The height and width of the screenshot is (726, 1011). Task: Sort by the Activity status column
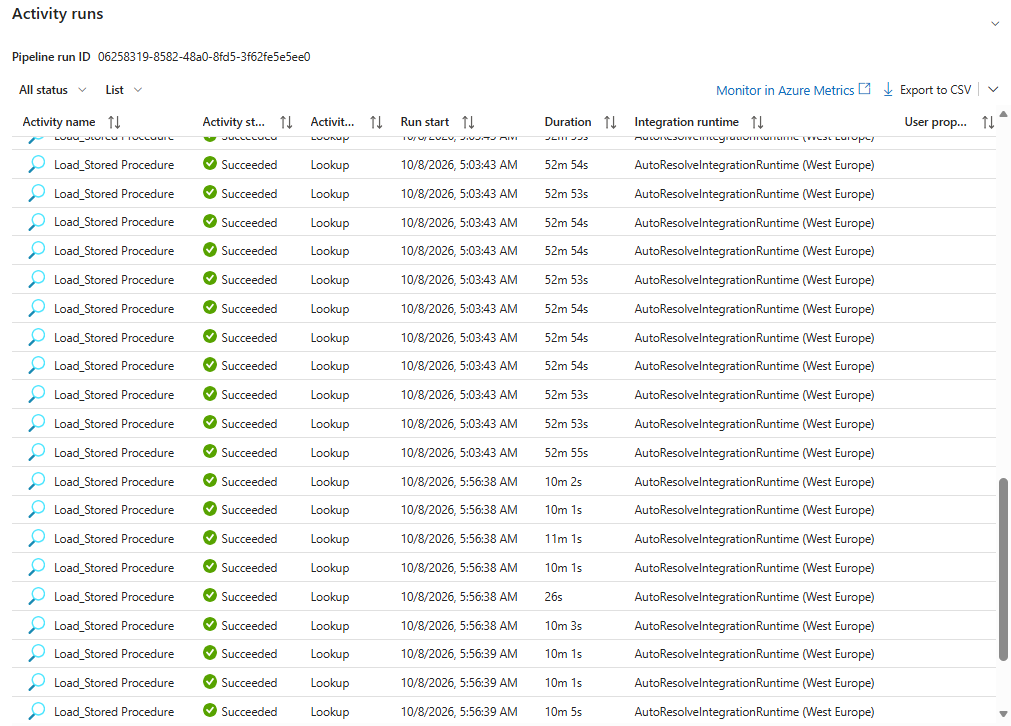(x=286, y=122)
